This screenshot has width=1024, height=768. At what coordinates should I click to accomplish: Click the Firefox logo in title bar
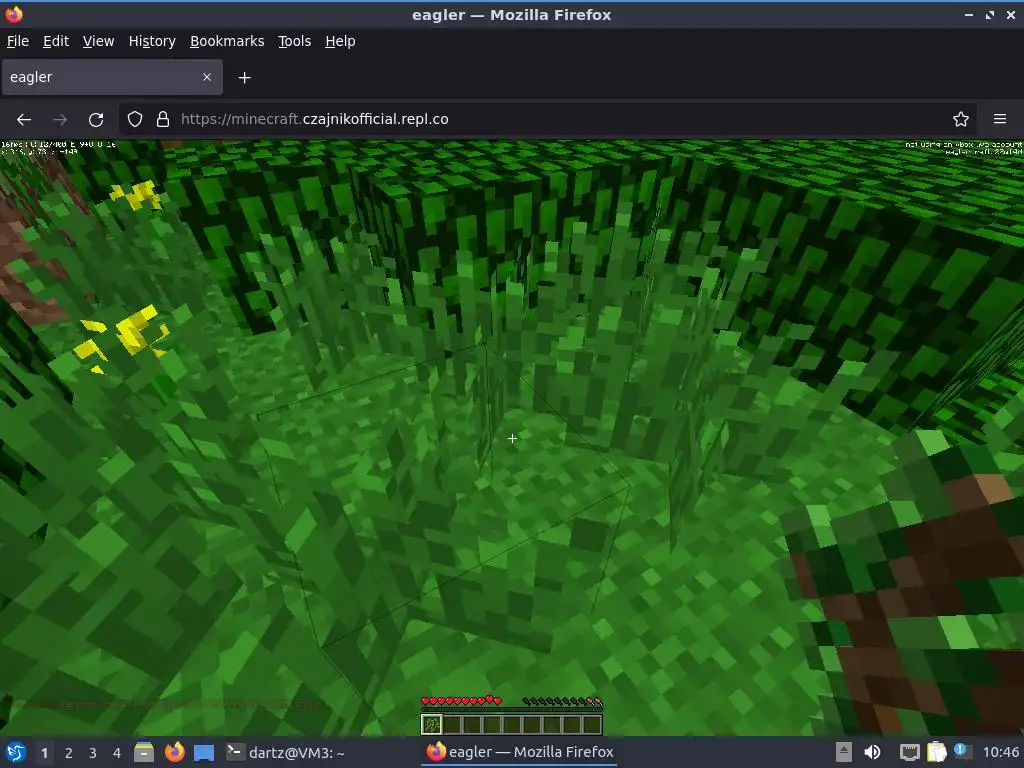[14, 14]
